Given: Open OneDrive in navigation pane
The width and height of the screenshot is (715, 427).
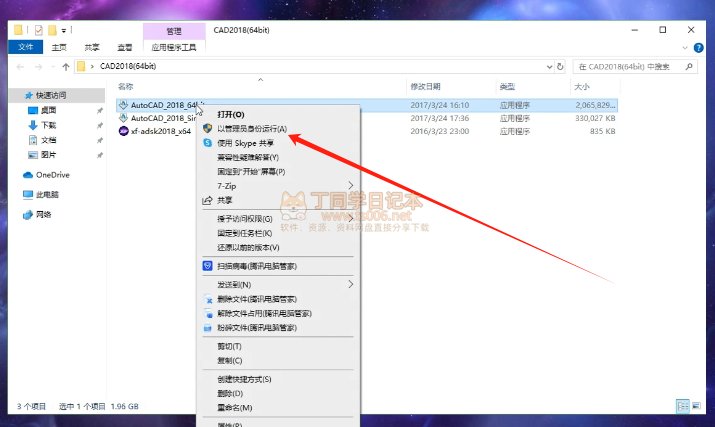Looking at the screenshot, I should point(53,175).
